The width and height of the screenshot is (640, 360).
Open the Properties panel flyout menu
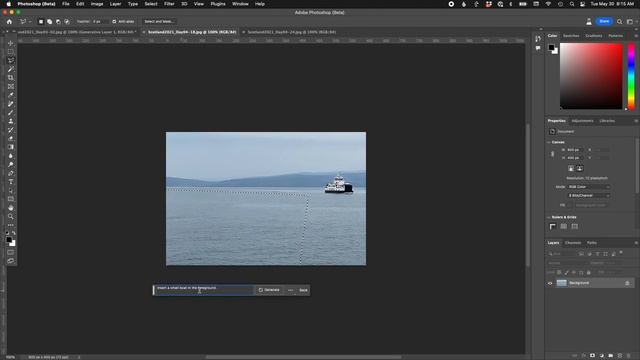[636, 121]
